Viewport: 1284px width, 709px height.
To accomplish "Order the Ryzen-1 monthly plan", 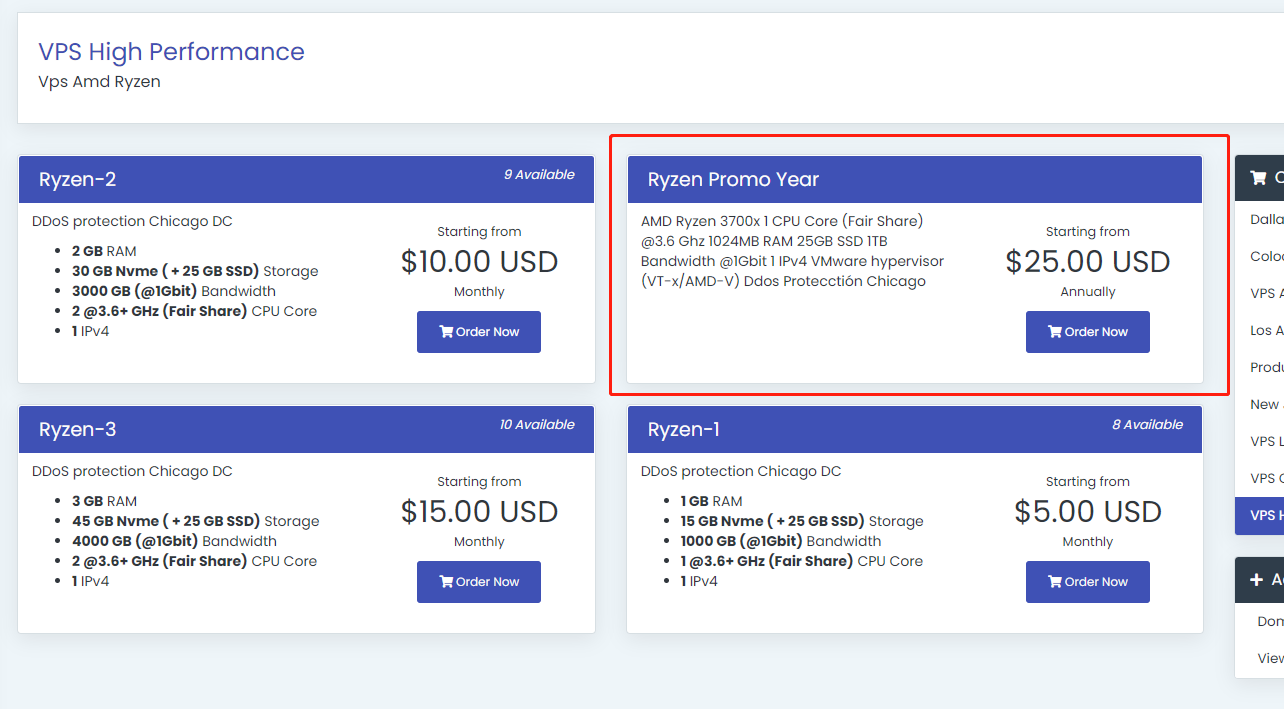I will [x=1088, y=582].
